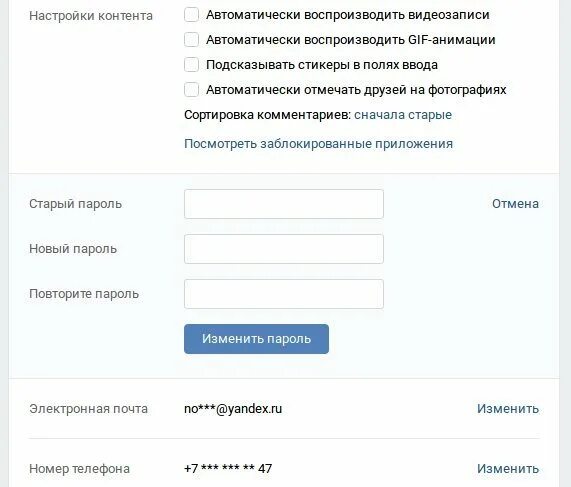571x487 pixels.
Task: Open comment sorting dropdown 'сначала старые'
Action: 403,115
